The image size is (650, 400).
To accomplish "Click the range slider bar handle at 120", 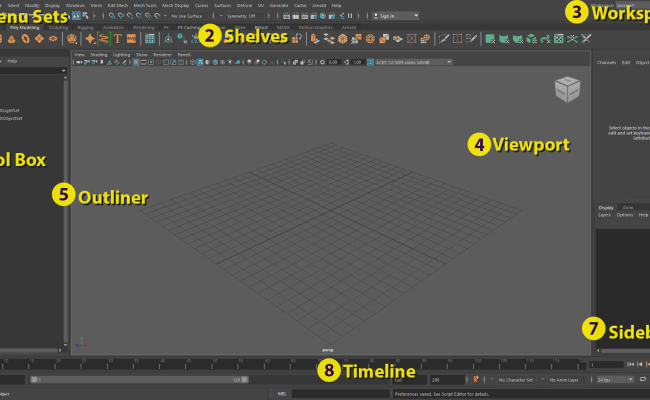I will pos(245,379).
